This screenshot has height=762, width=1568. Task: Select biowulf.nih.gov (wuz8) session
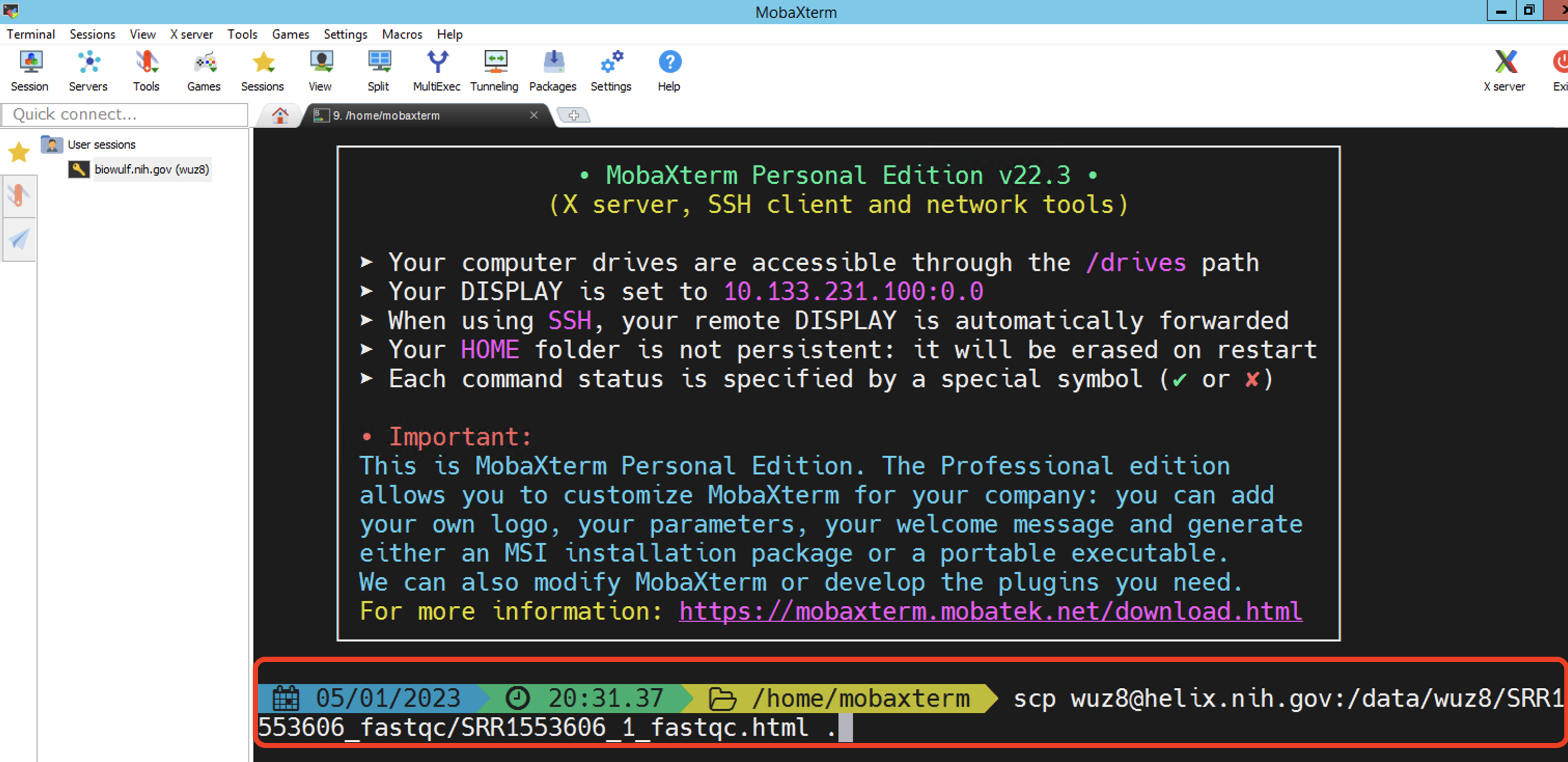click(151, 169)
